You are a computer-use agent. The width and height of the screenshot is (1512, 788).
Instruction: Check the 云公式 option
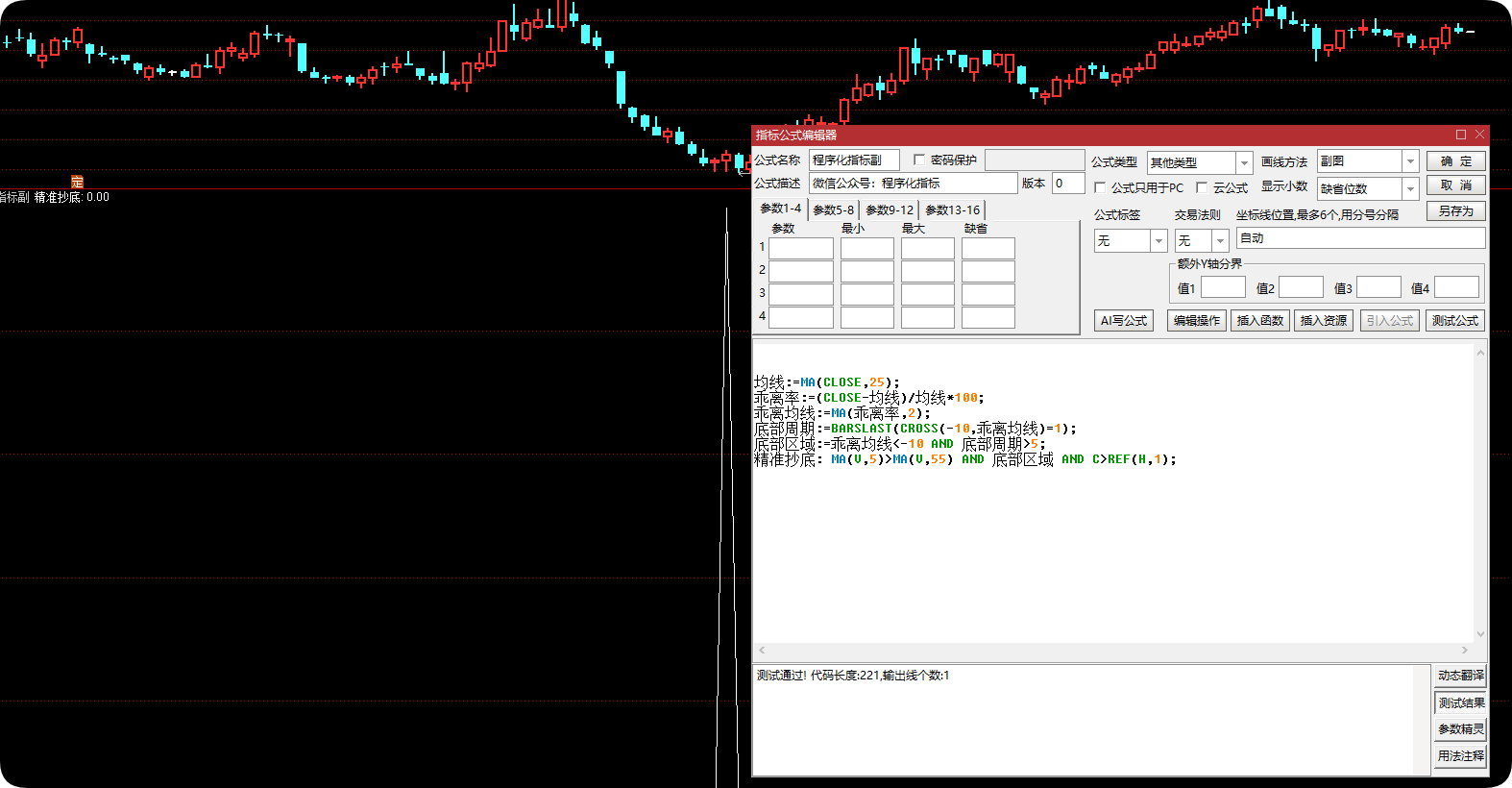click(x=1202, y=188)
